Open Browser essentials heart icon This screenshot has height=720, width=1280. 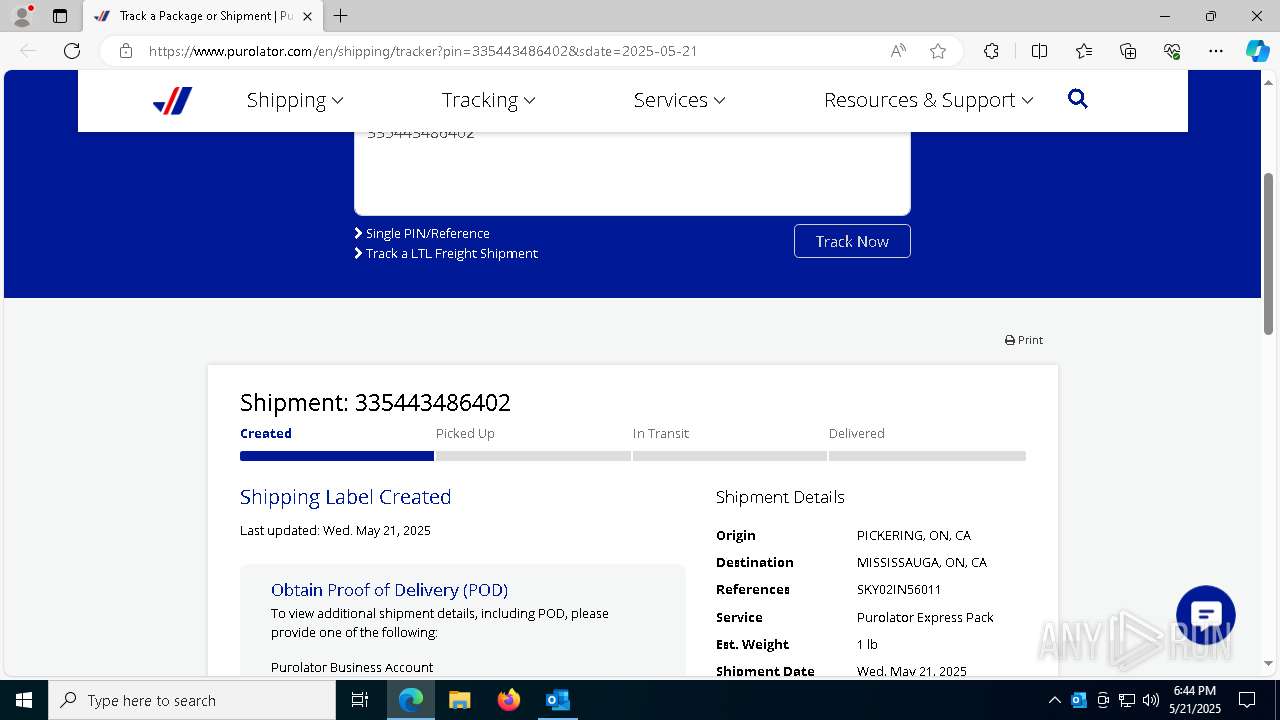coord(1172,51)
